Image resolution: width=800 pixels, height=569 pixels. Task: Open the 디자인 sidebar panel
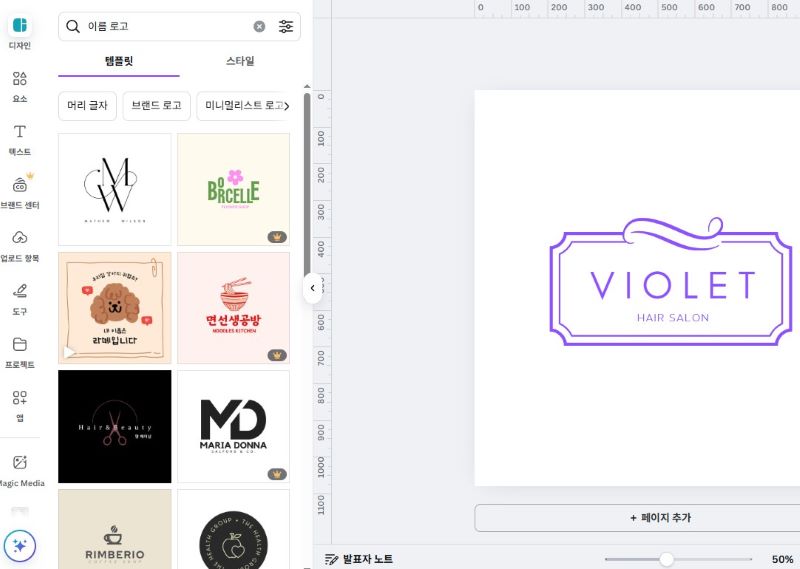coord(20,32)
